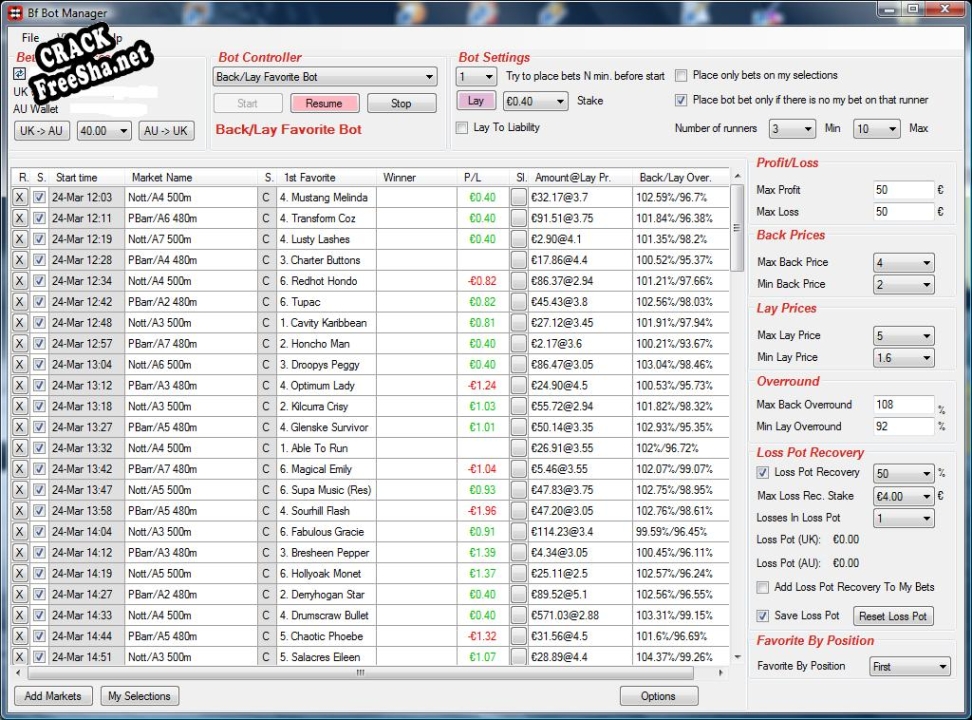Image resolution: width=972 pixels, height=720 pixels.
Task: Click the Sl. button on the Fabulous Gracie row
Action: pos(519,532)
